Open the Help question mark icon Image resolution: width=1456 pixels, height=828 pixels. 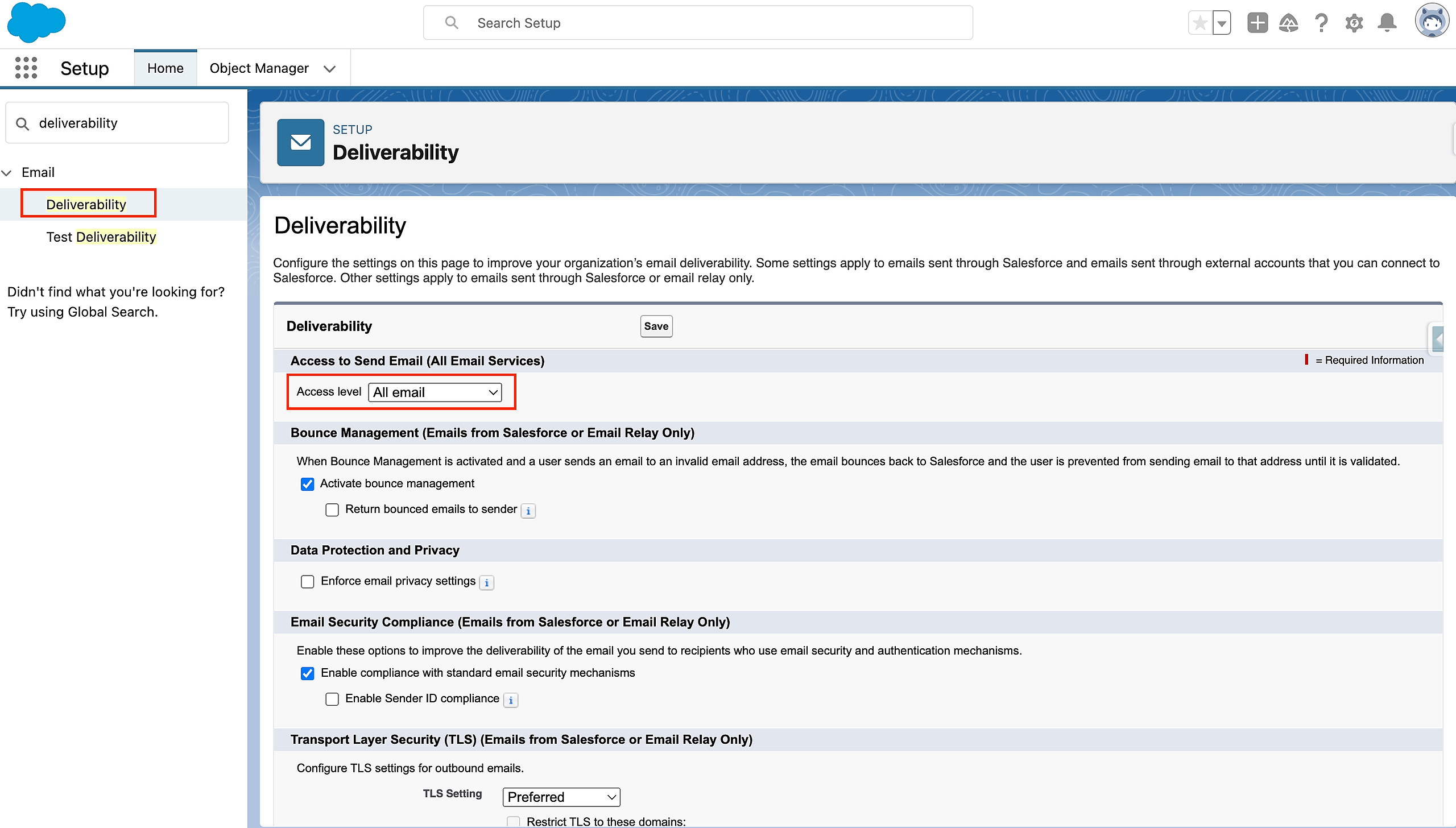[x=1321, y=23]
